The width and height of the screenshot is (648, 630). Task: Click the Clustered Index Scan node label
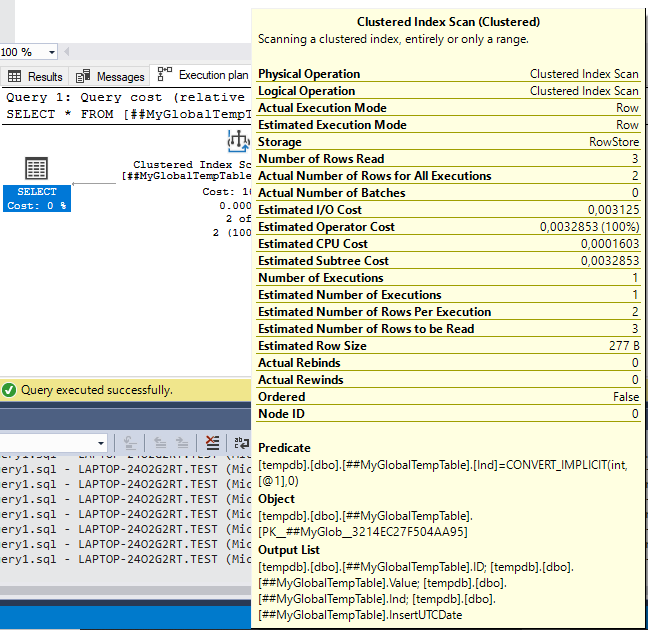coord(187,170)
